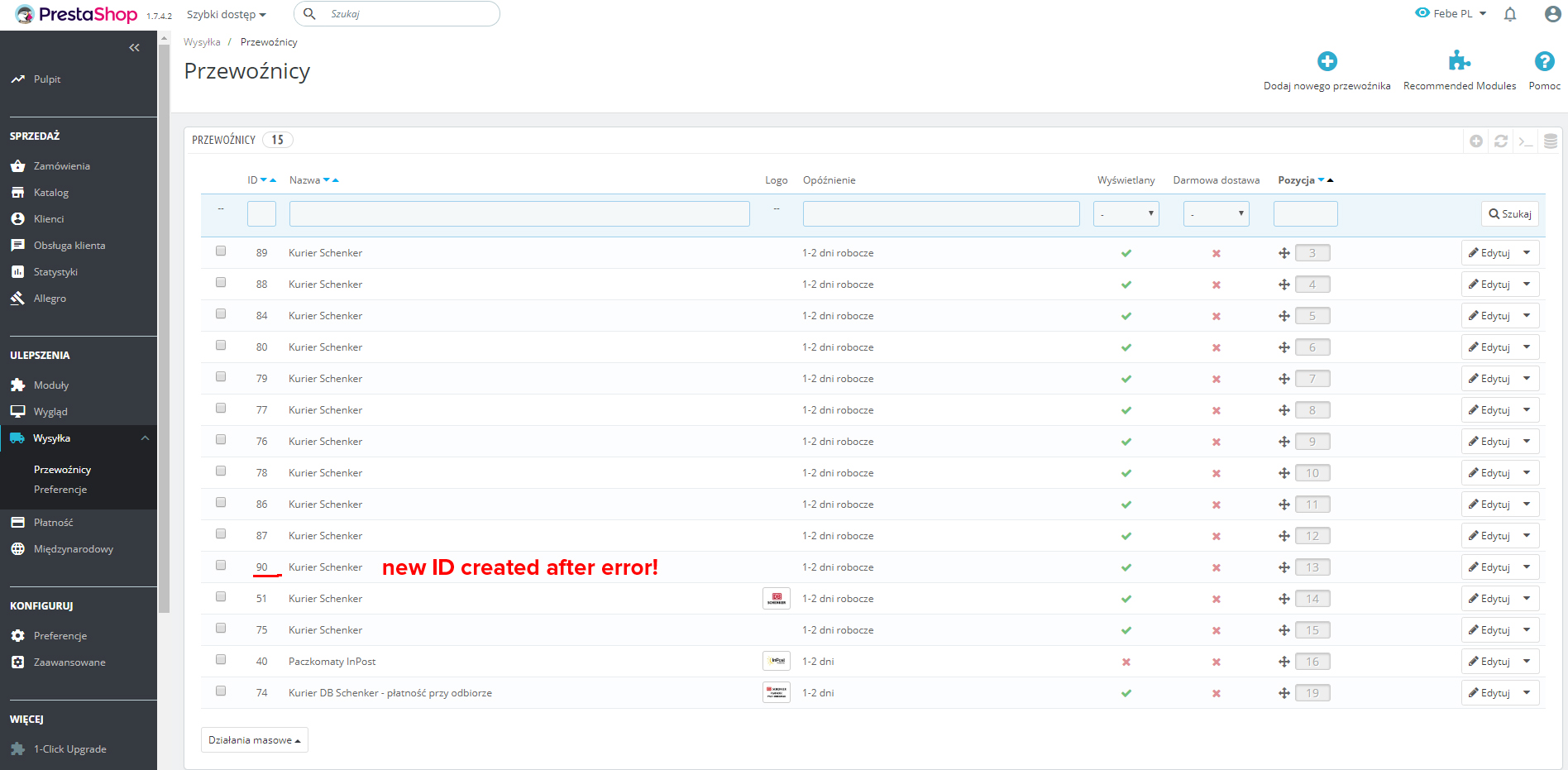Expand actions arrow next to Edytuj for ID 90
The height and width of the screenshot is (770, 1568).
coord(1527,567)
